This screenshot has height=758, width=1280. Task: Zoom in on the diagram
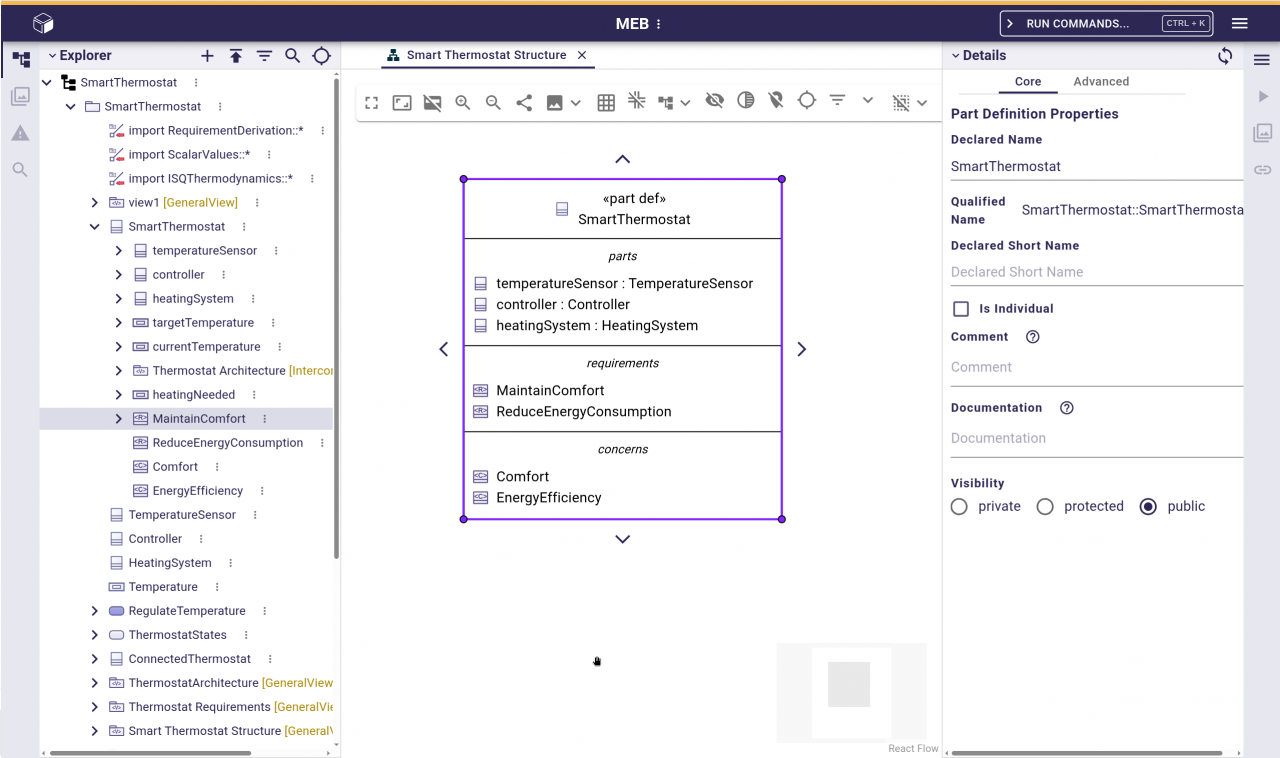pos(463,102)
